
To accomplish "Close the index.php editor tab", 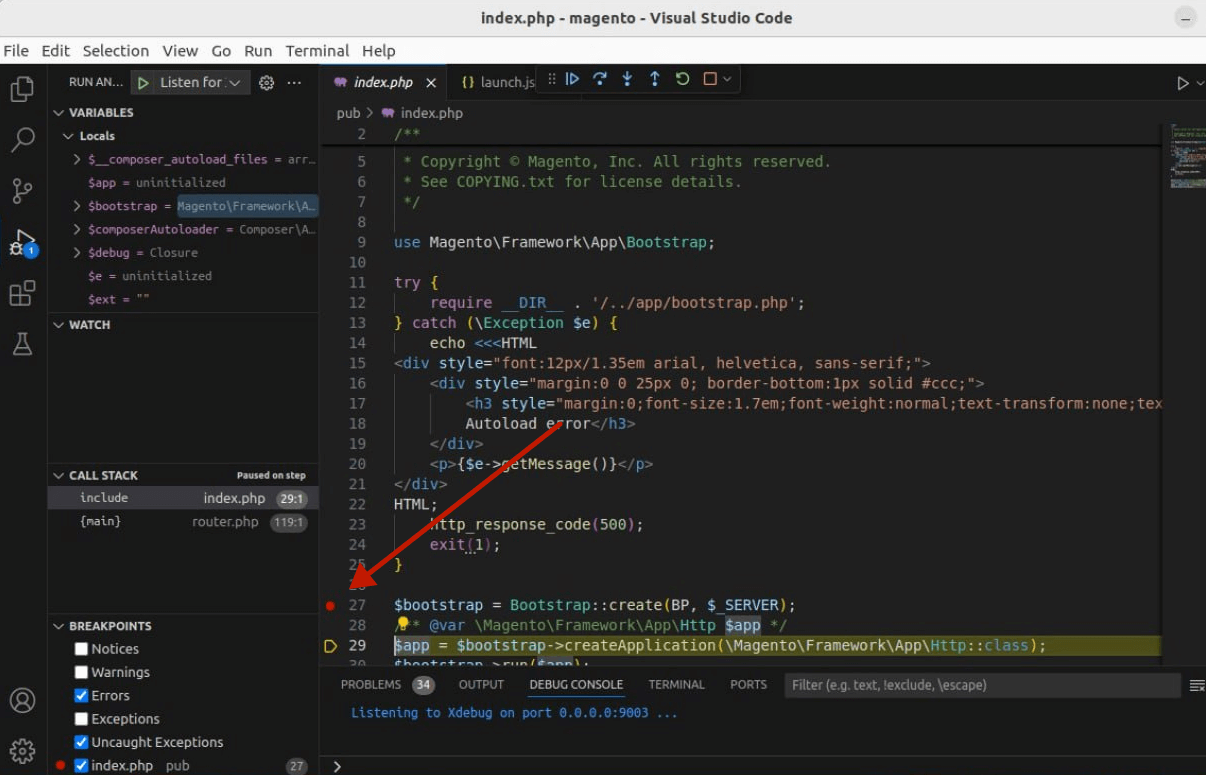I will pyautogui.click(x=431, y=83).
